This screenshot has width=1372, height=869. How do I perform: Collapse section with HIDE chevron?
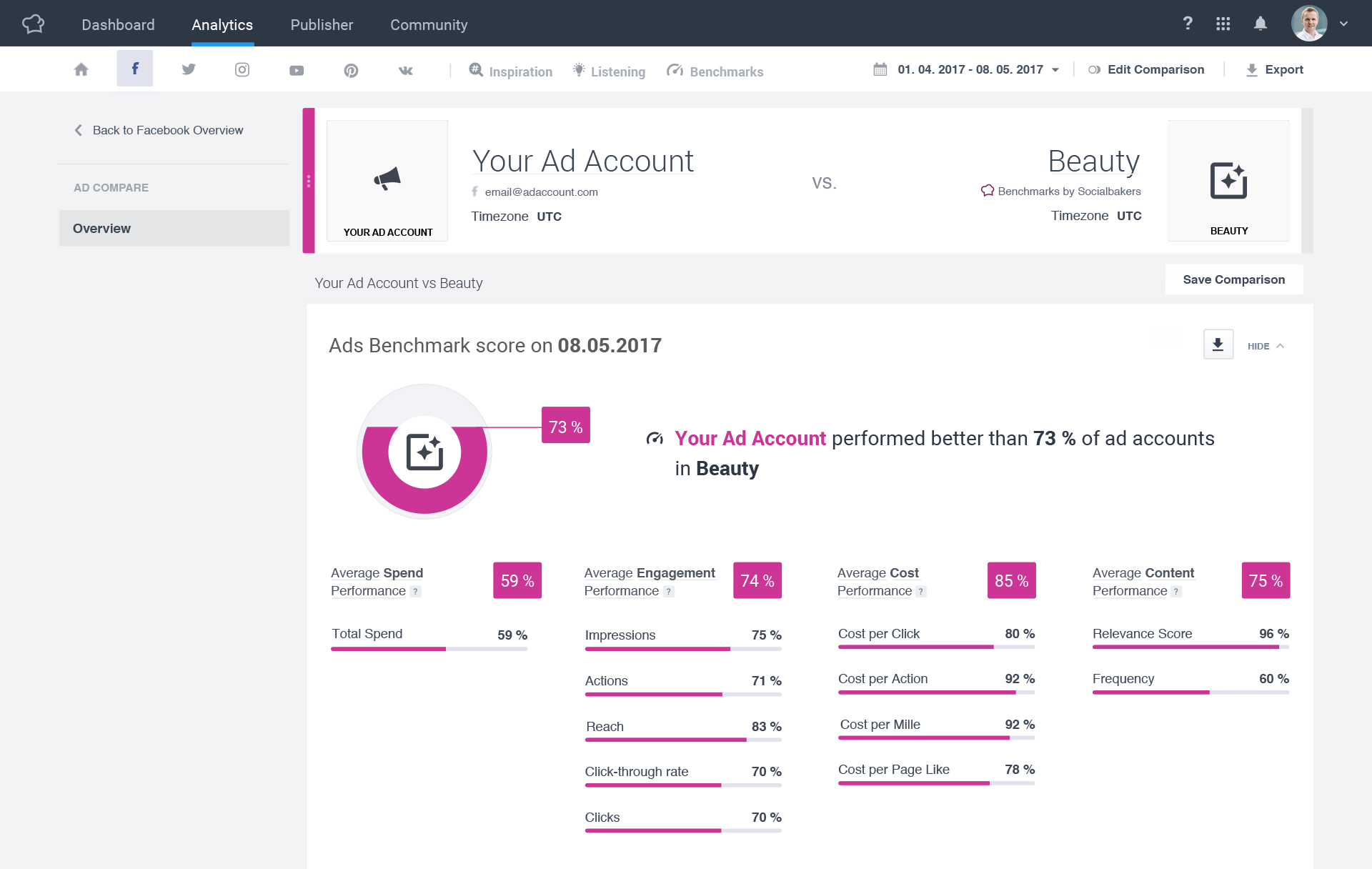(1280, 346)
